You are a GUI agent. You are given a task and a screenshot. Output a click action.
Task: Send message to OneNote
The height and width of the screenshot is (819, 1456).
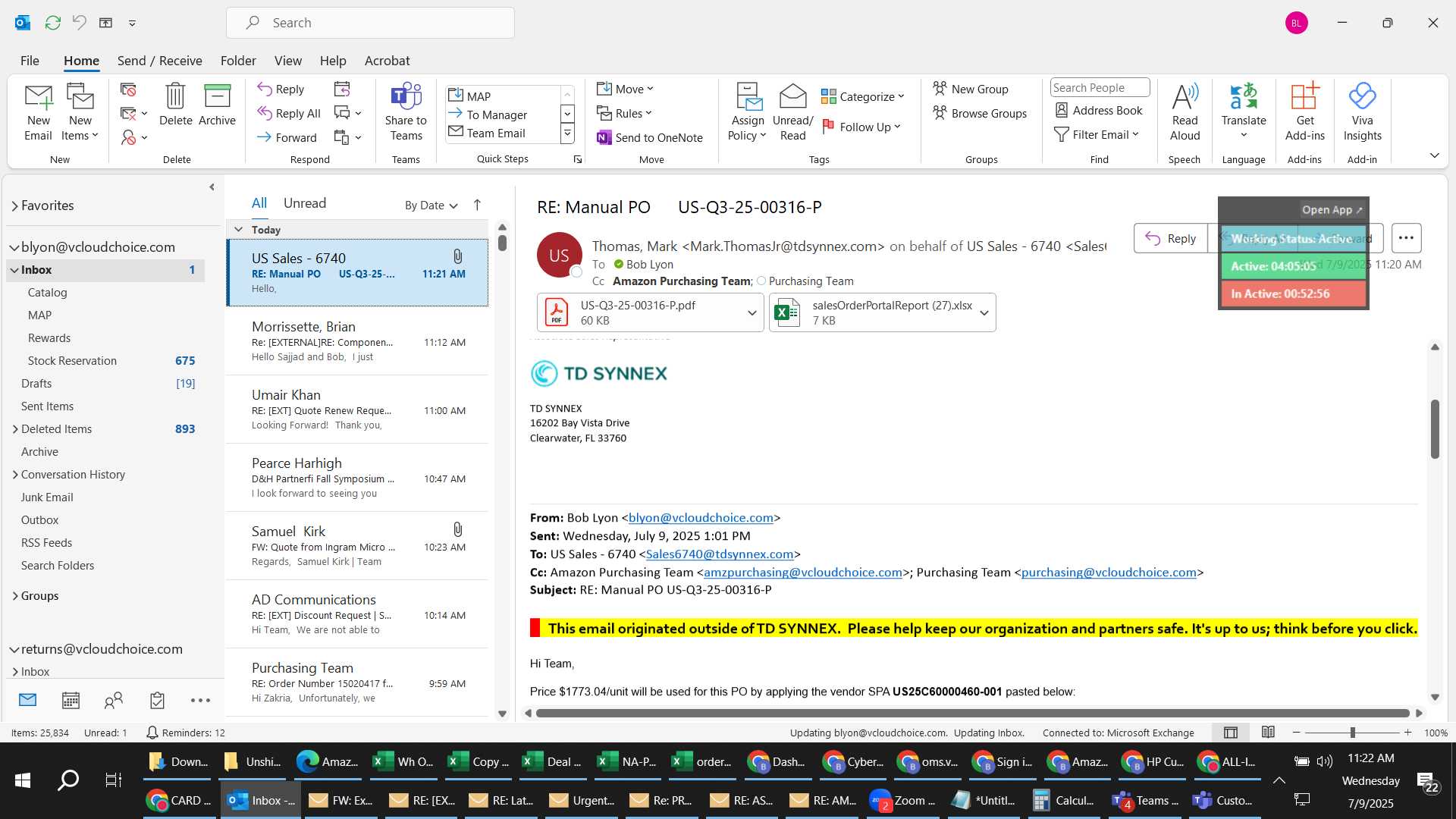[650, 137]
